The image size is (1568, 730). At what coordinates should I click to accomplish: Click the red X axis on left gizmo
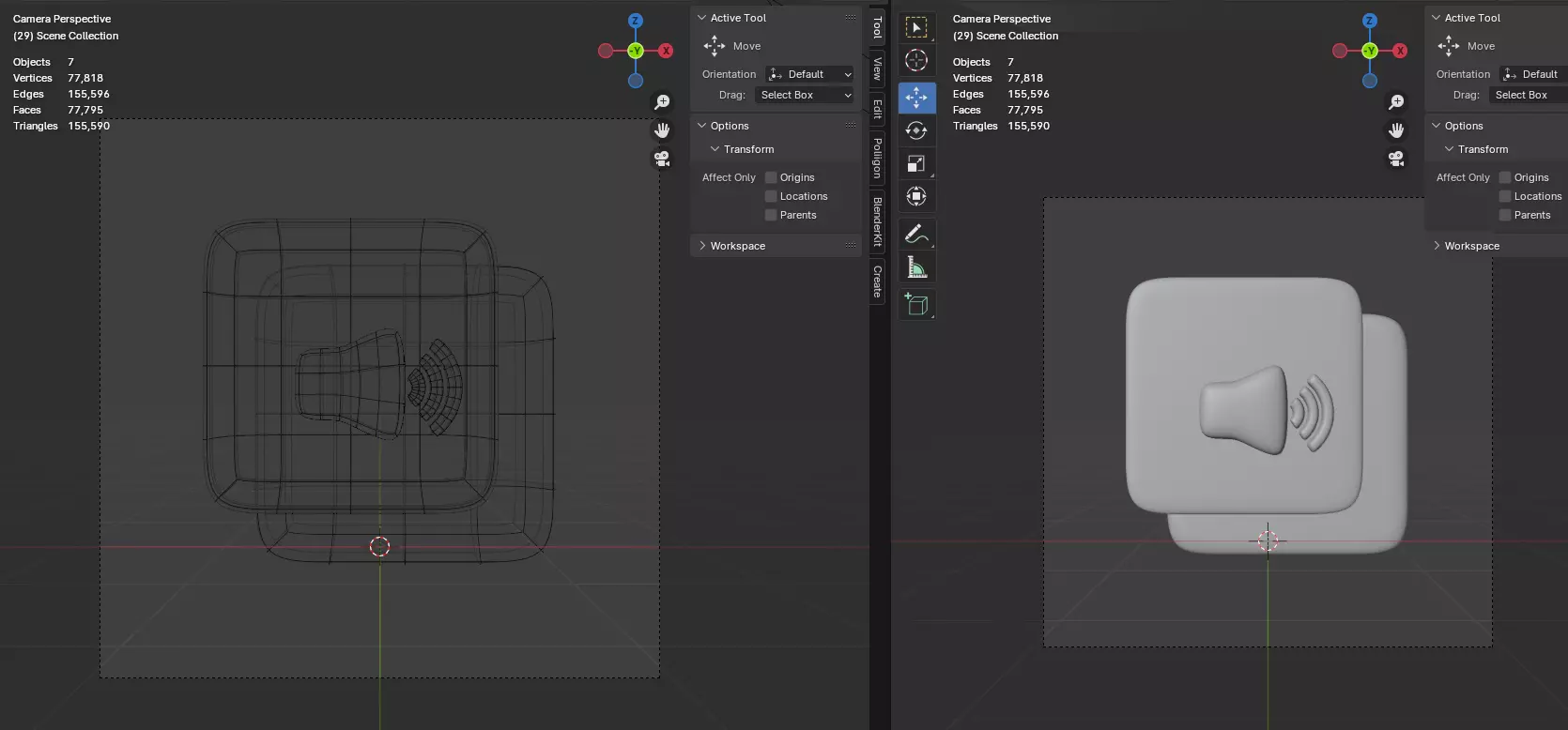tap(666, 51)
